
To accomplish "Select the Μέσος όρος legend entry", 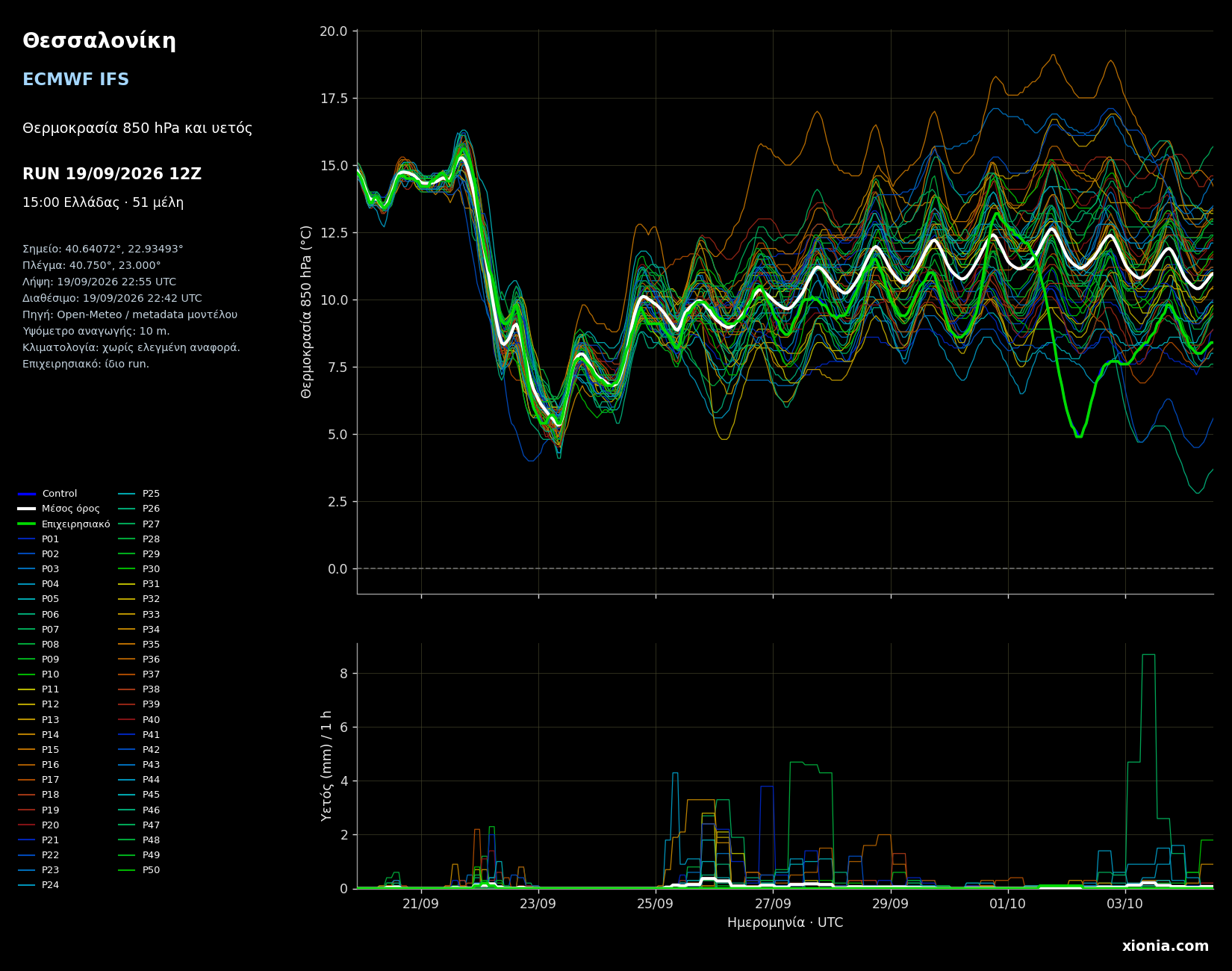I will 59,509.
